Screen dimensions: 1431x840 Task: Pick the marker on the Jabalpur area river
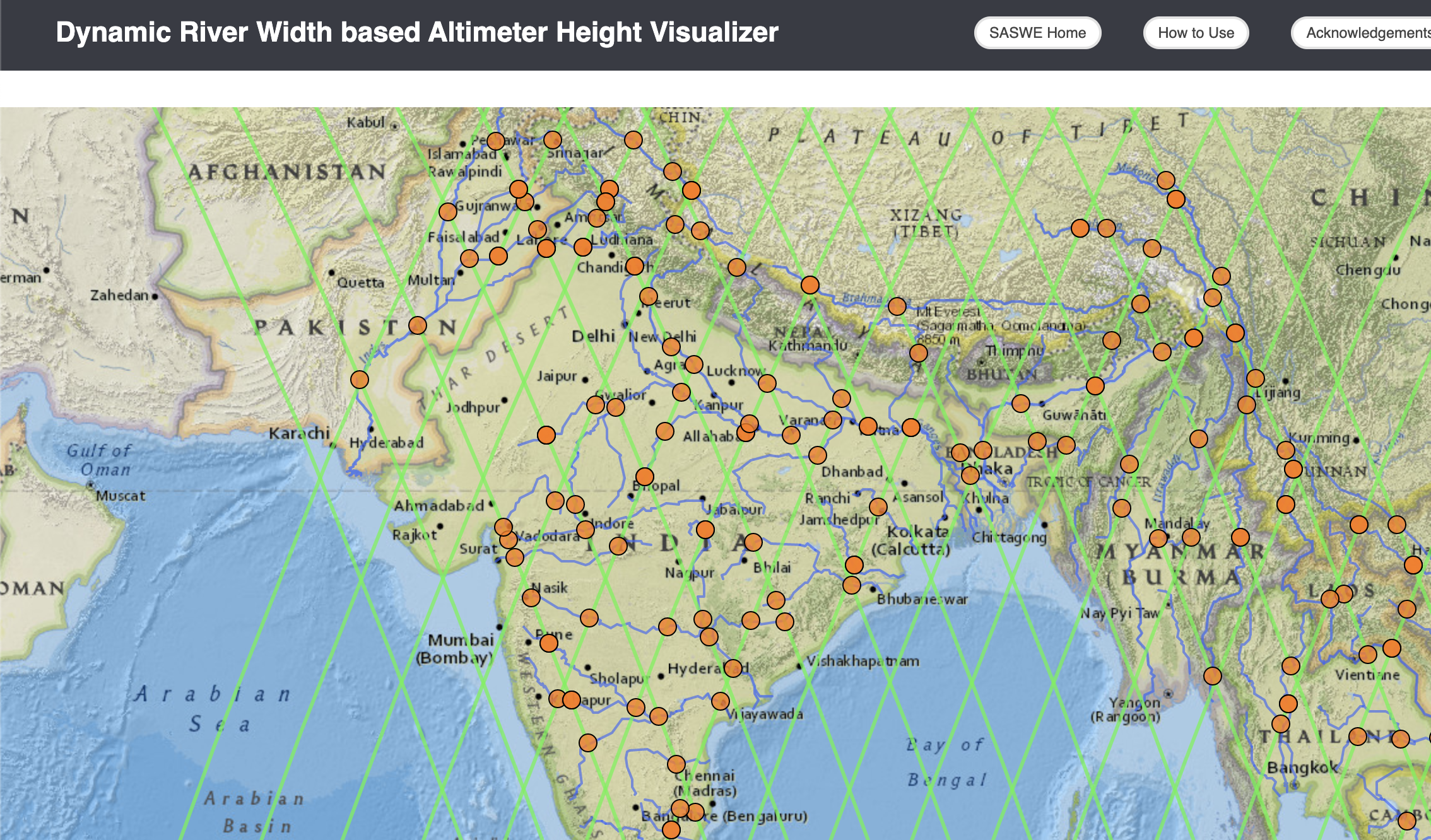[705, 529]
